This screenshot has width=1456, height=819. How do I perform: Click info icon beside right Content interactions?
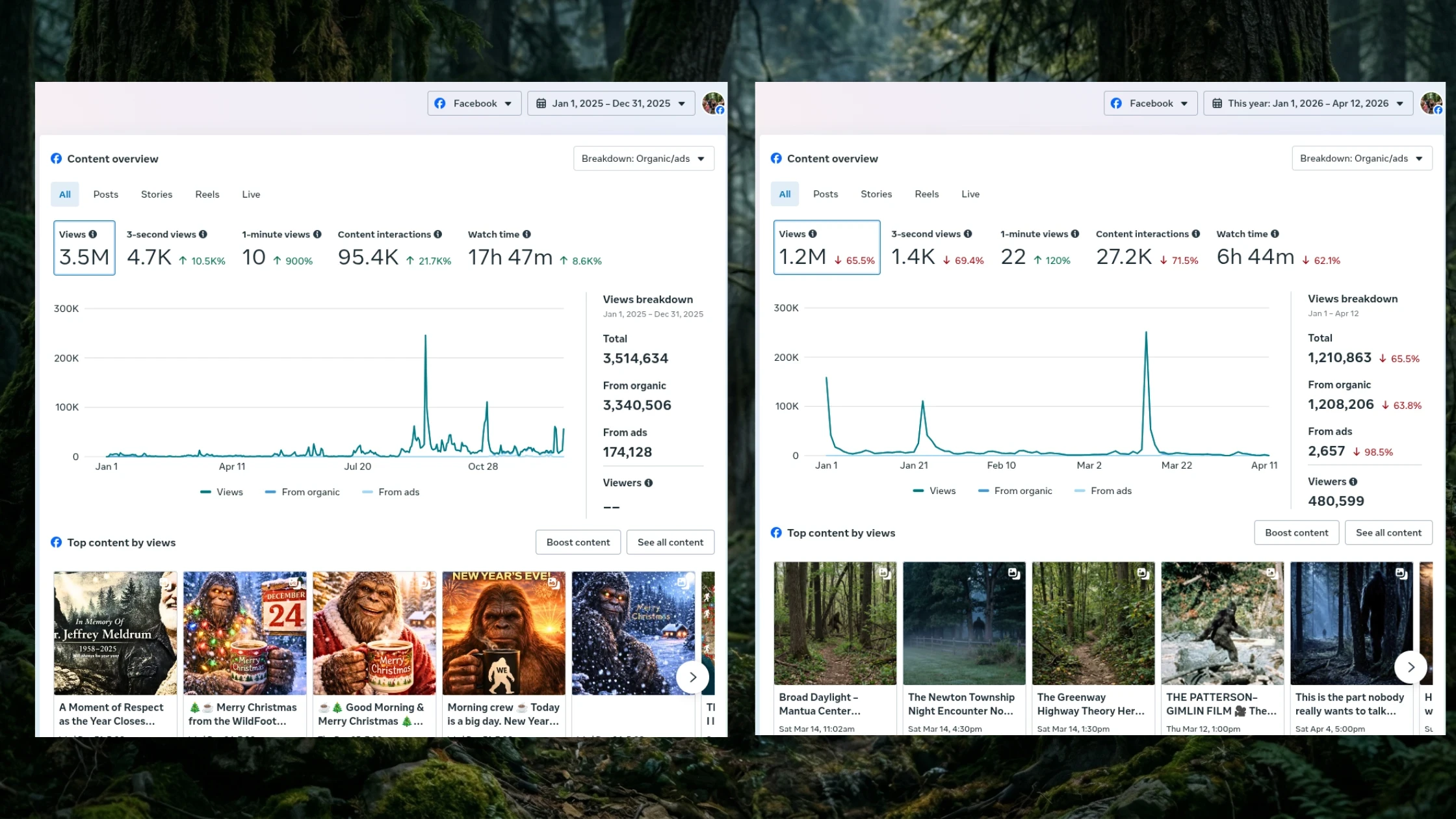[1196, 234]
